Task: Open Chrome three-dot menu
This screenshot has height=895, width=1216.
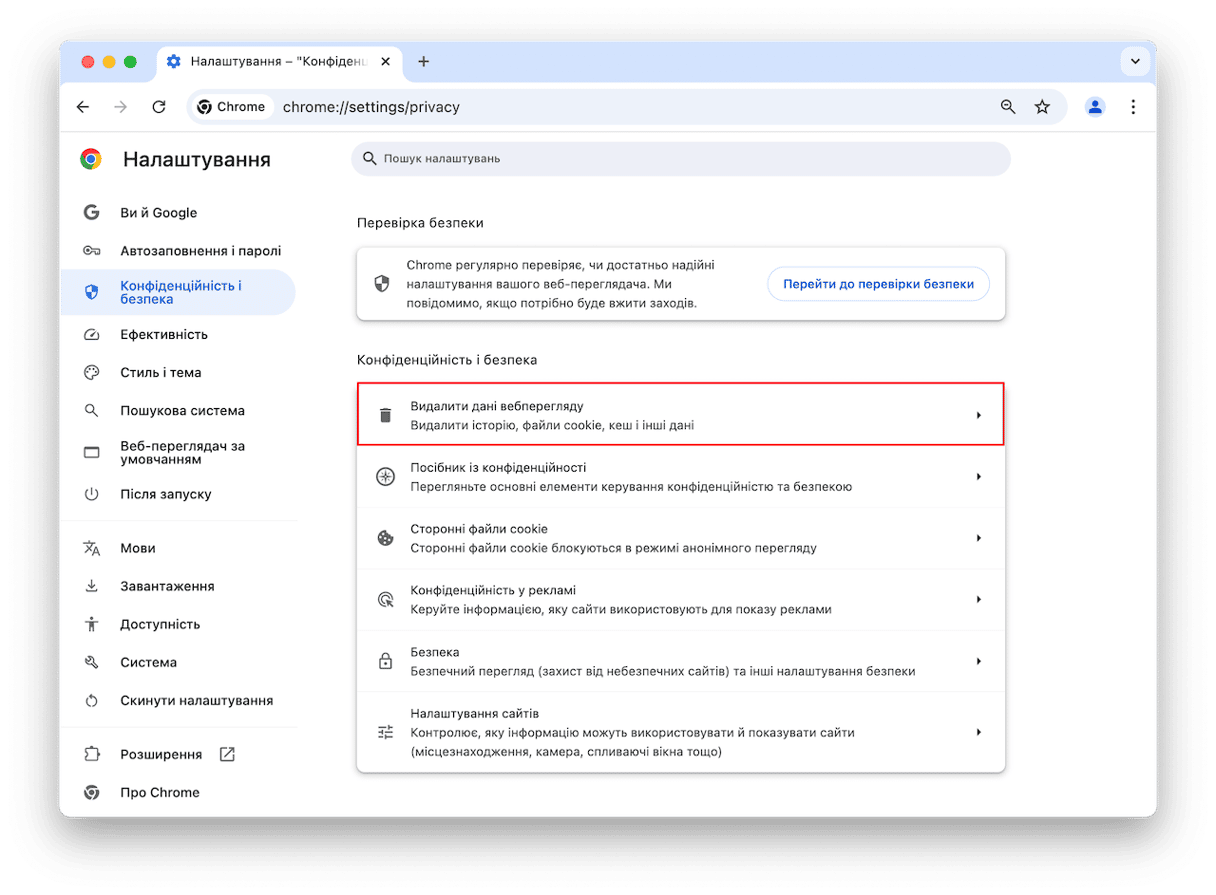Action: pos(1133,107)
